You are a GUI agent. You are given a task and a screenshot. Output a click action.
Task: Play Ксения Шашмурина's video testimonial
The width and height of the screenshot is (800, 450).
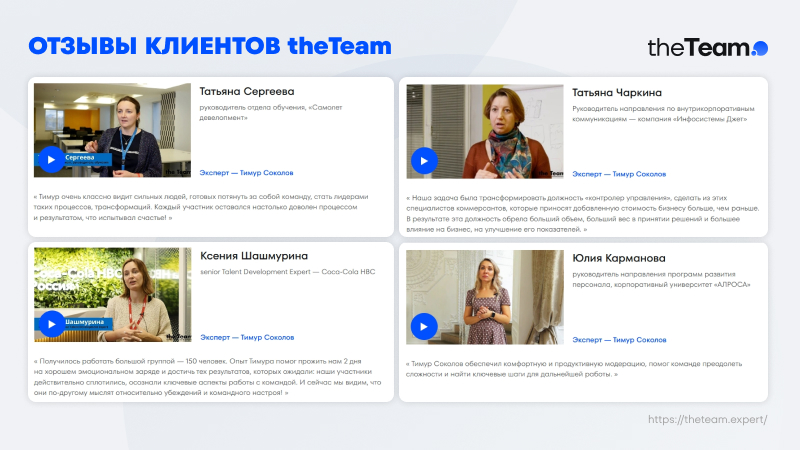click(52, 324)
